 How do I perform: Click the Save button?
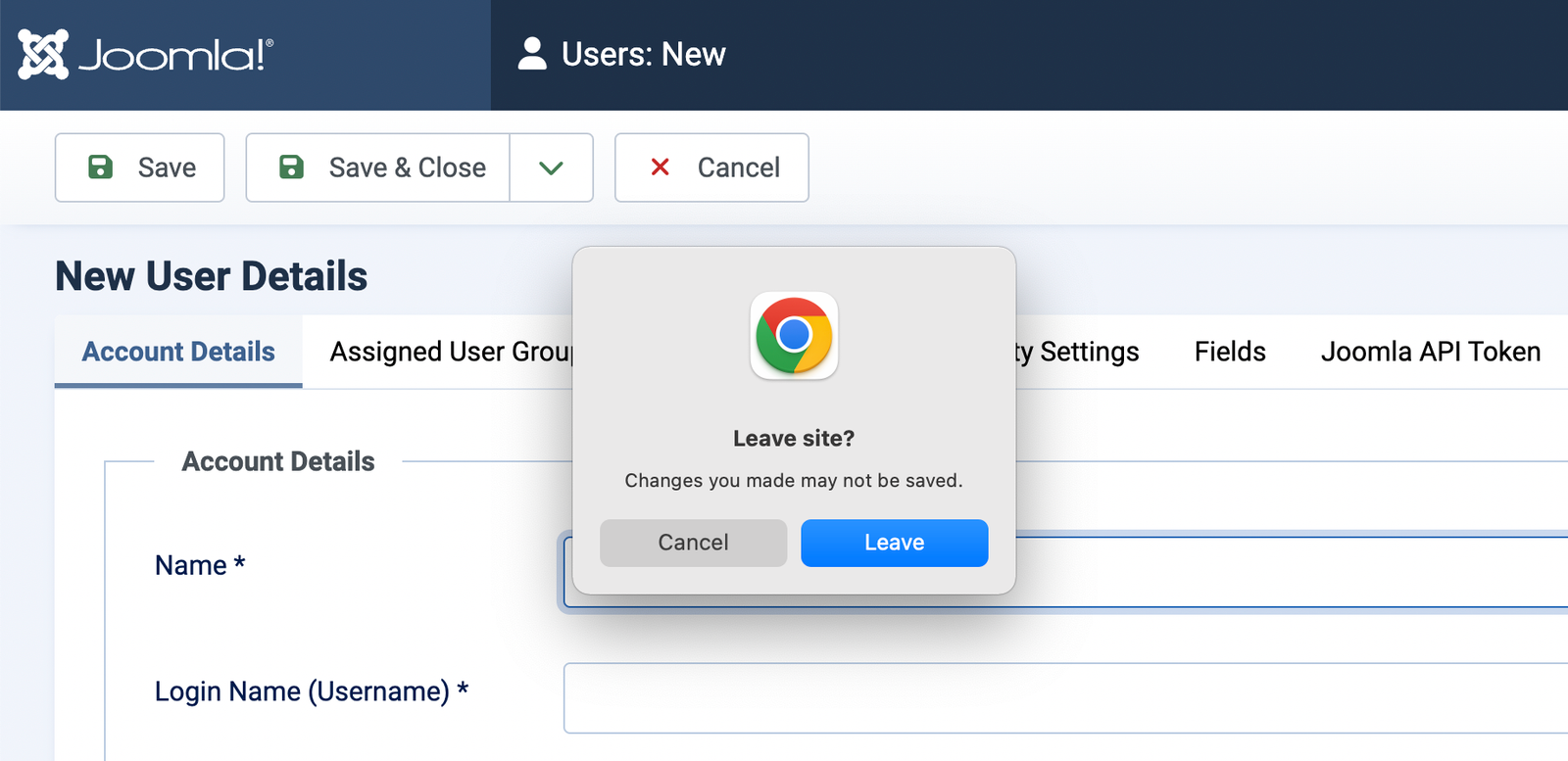pyautogui.click(x=139, y=167)
